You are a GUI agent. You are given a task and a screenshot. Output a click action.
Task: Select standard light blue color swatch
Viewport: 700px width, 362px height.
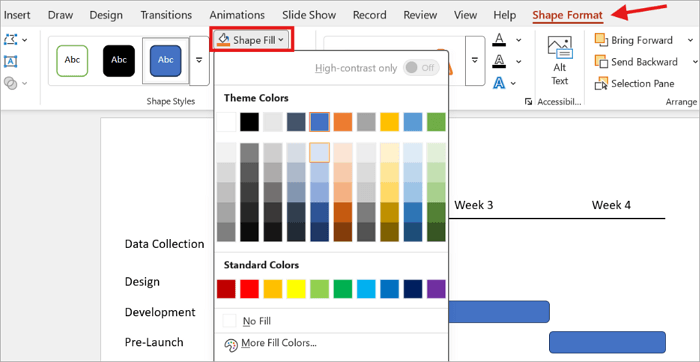coord(367,289)
